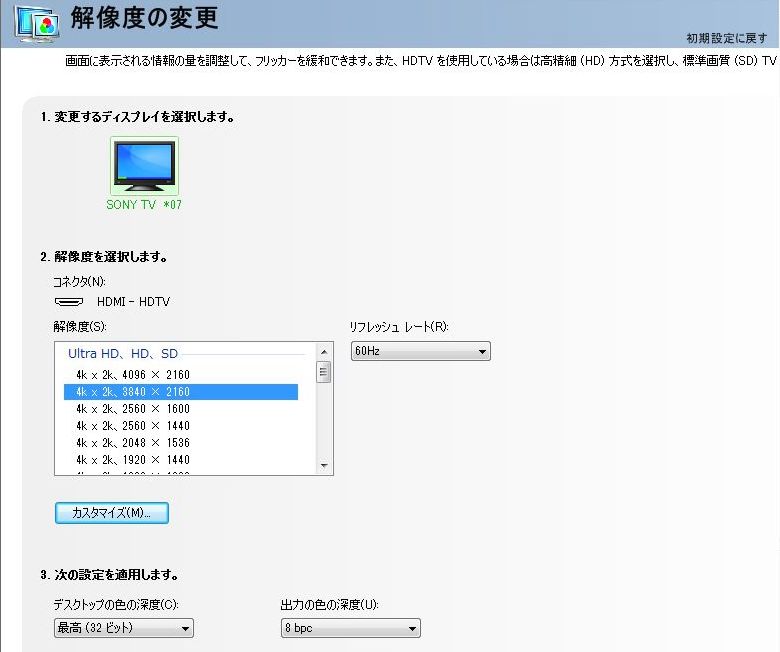Click the resolution list scroll down arrow

(324, 465)
